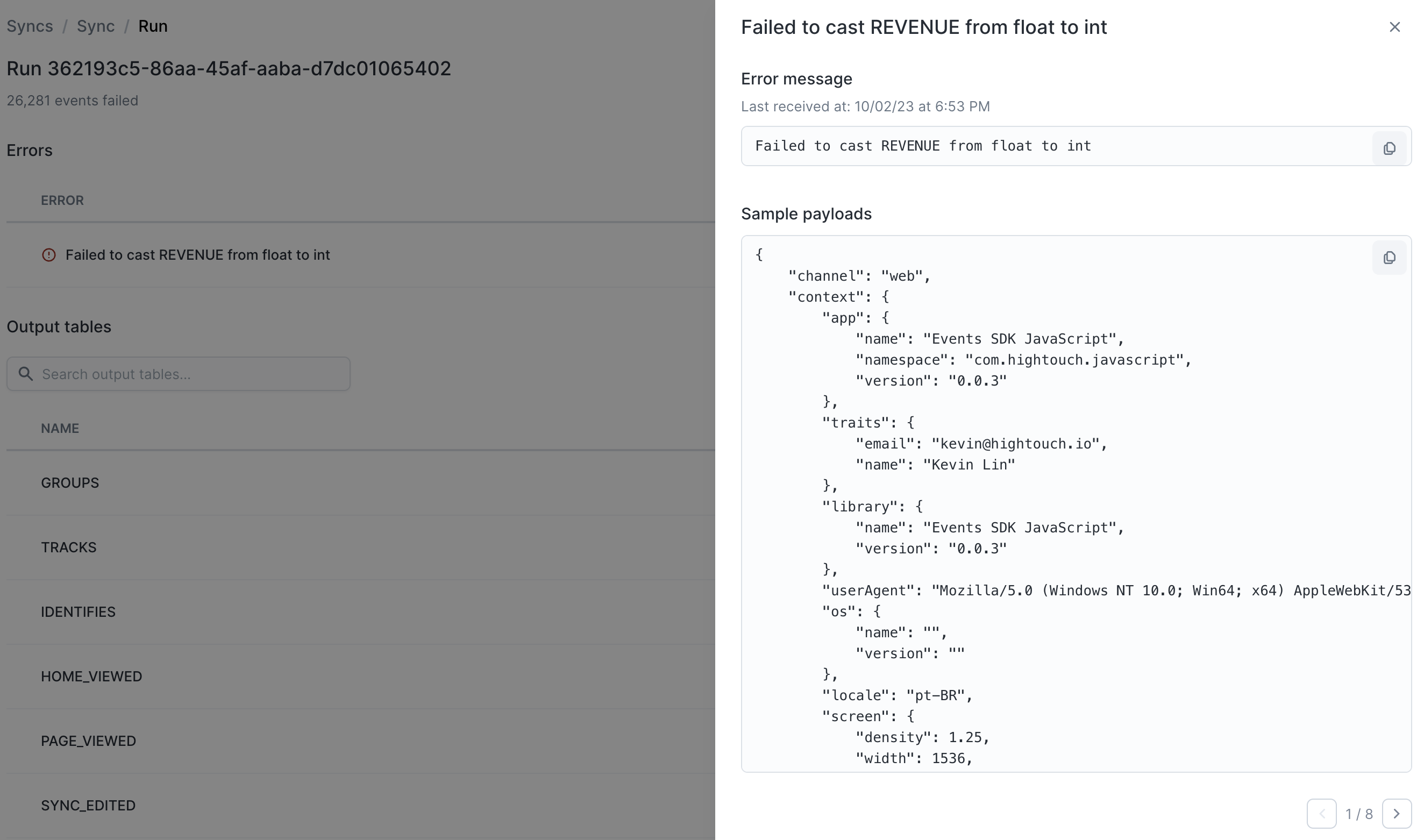The width and height of the screenshot is (1424, 840).
Task: Select the Run breadcrumb item
Action: pos(153,26)
